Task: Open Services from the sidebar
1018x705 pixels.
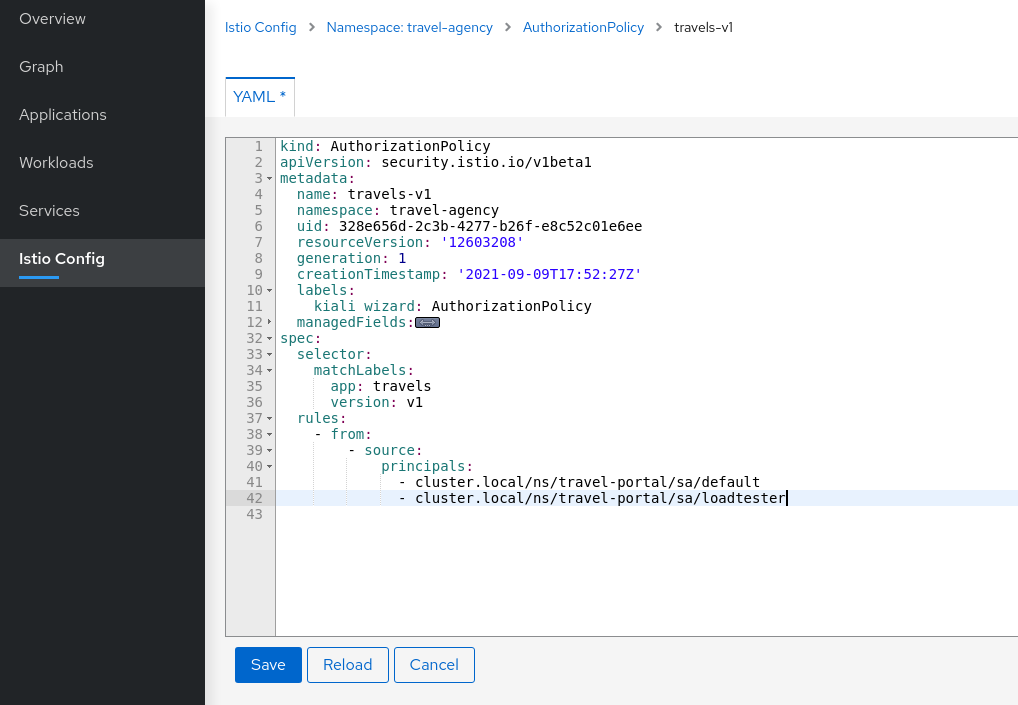Action: 49,211
